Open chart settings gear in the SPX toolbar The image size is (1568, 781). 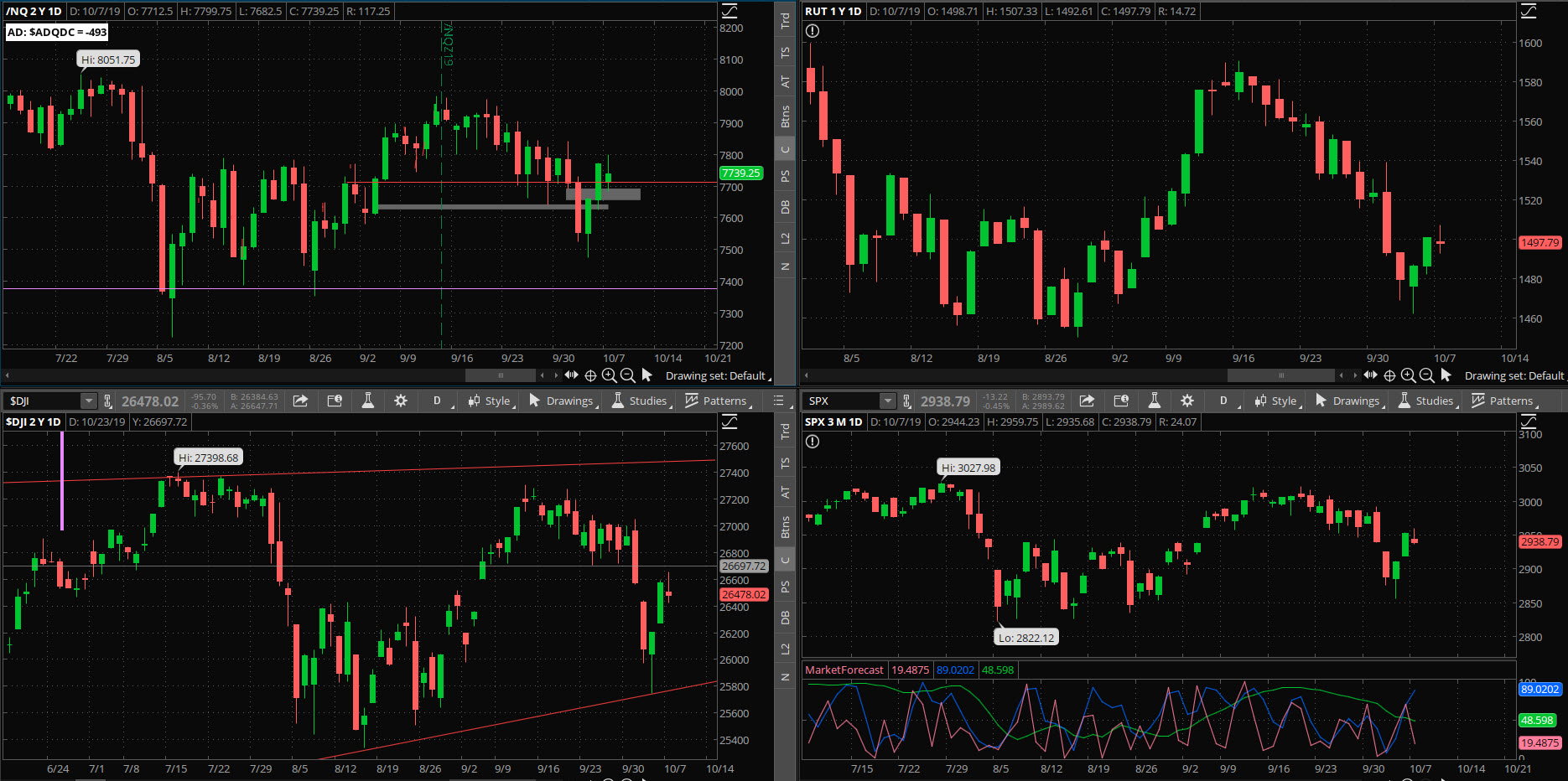[1187, 401]
